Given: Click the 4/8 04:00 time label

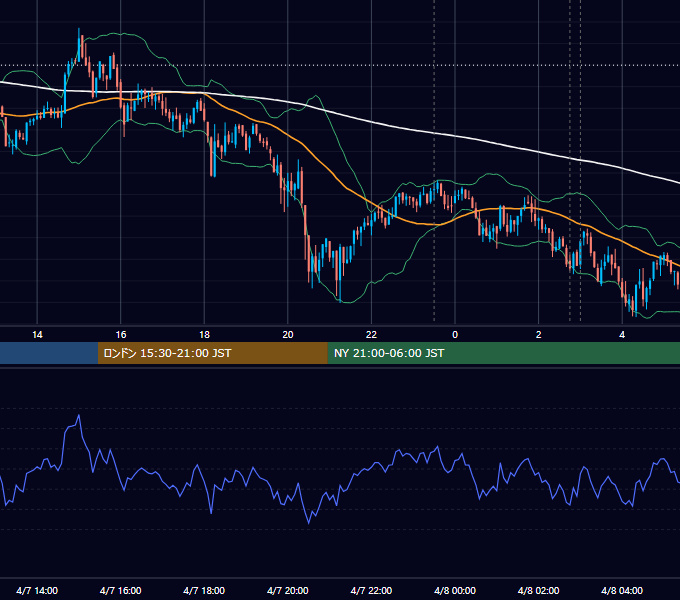Looking at the screenshot, I should tap(622, 590).
